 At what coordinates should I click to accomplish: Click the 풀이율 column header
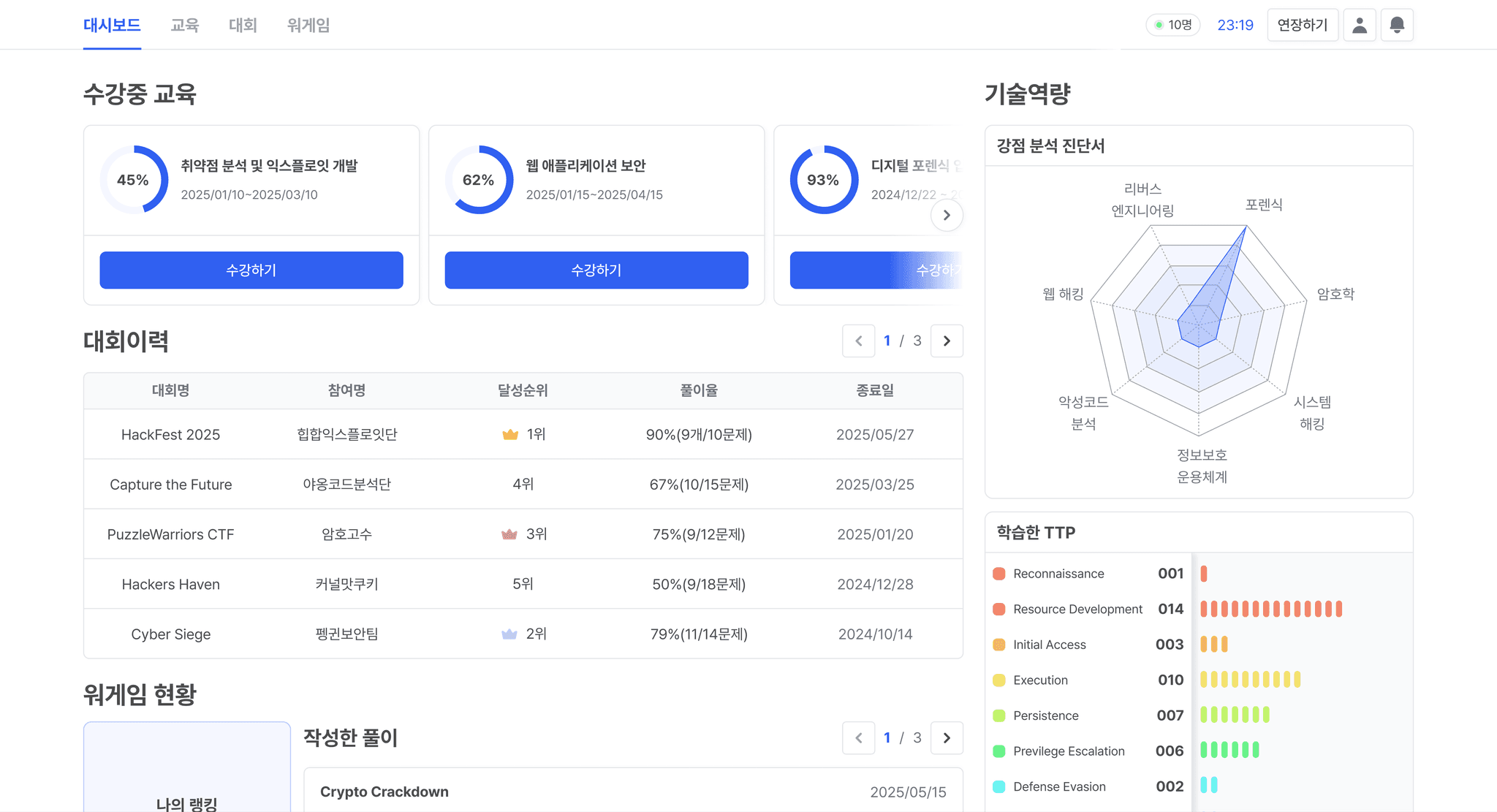tap(699, 390)
